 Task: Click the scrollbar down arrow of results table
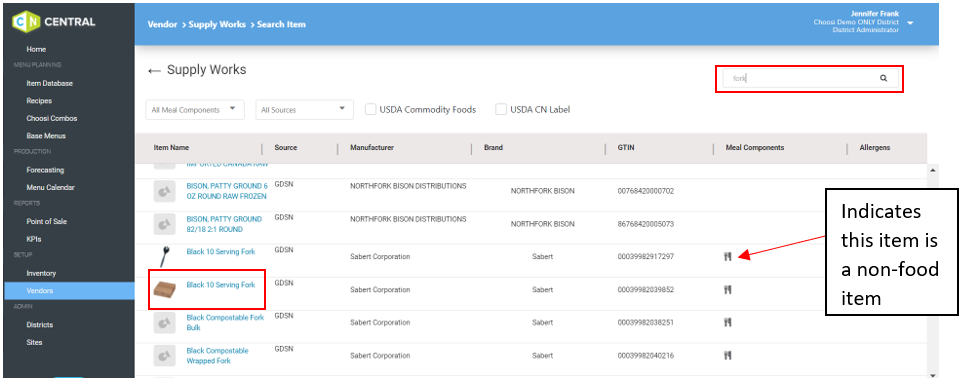[x=932, y=375]
